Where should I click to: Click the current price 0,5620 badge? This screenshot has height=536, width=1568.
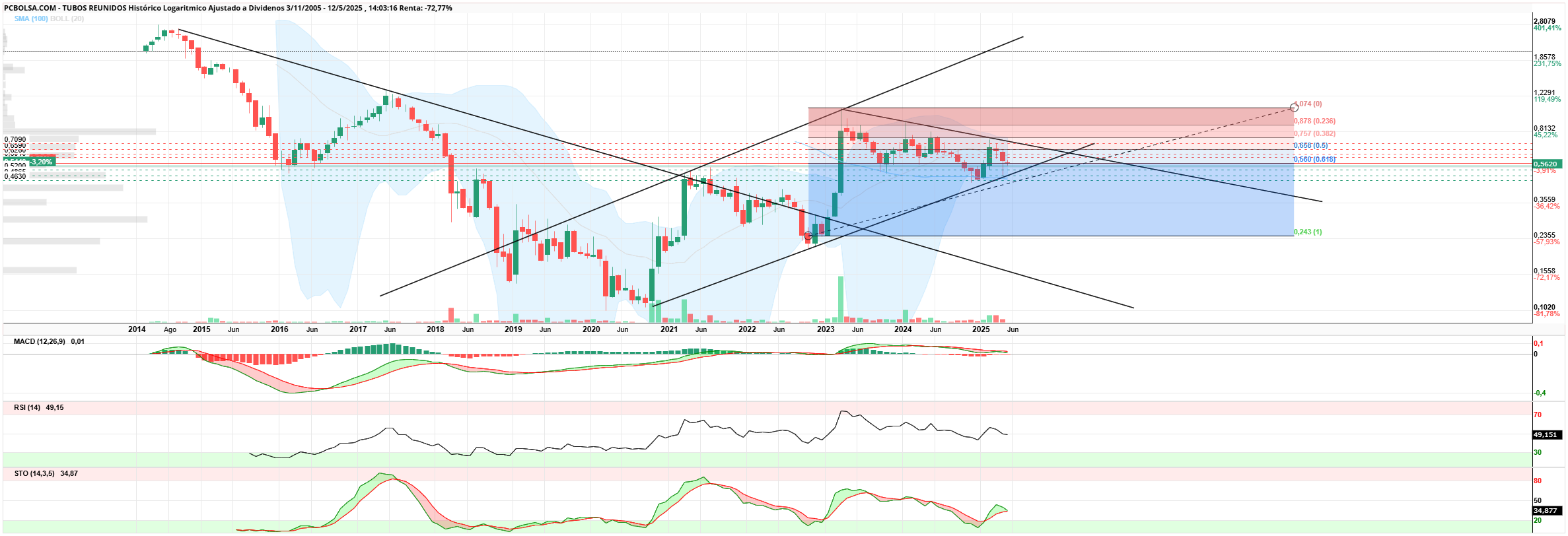point(1548,164)
